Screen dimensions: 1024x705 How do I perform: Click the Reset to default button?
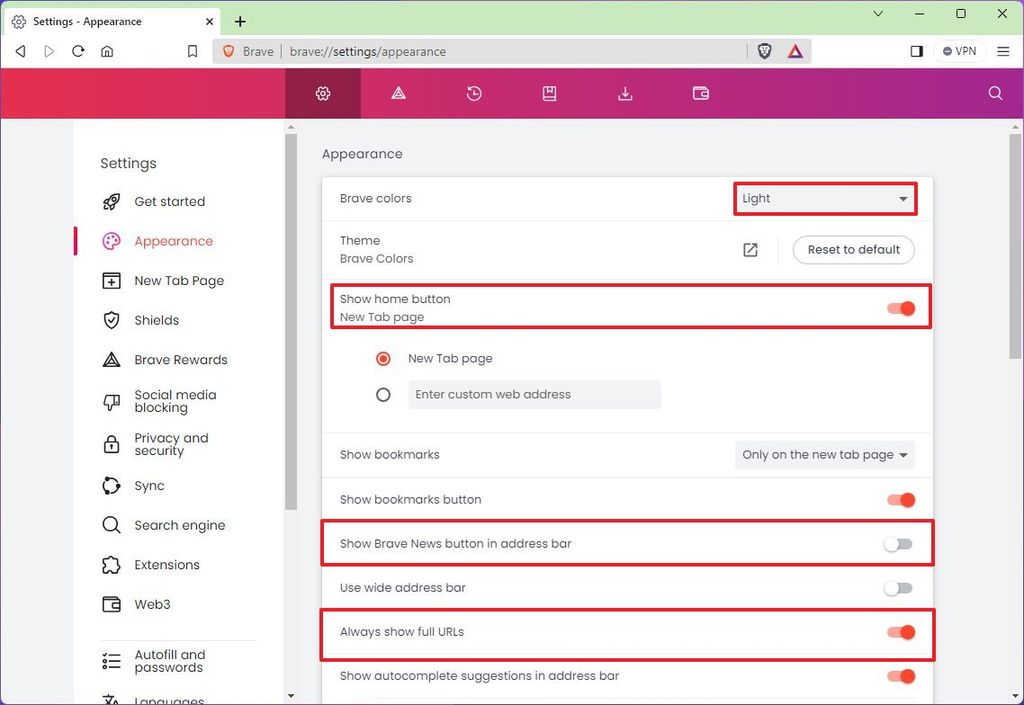(853, 249)
